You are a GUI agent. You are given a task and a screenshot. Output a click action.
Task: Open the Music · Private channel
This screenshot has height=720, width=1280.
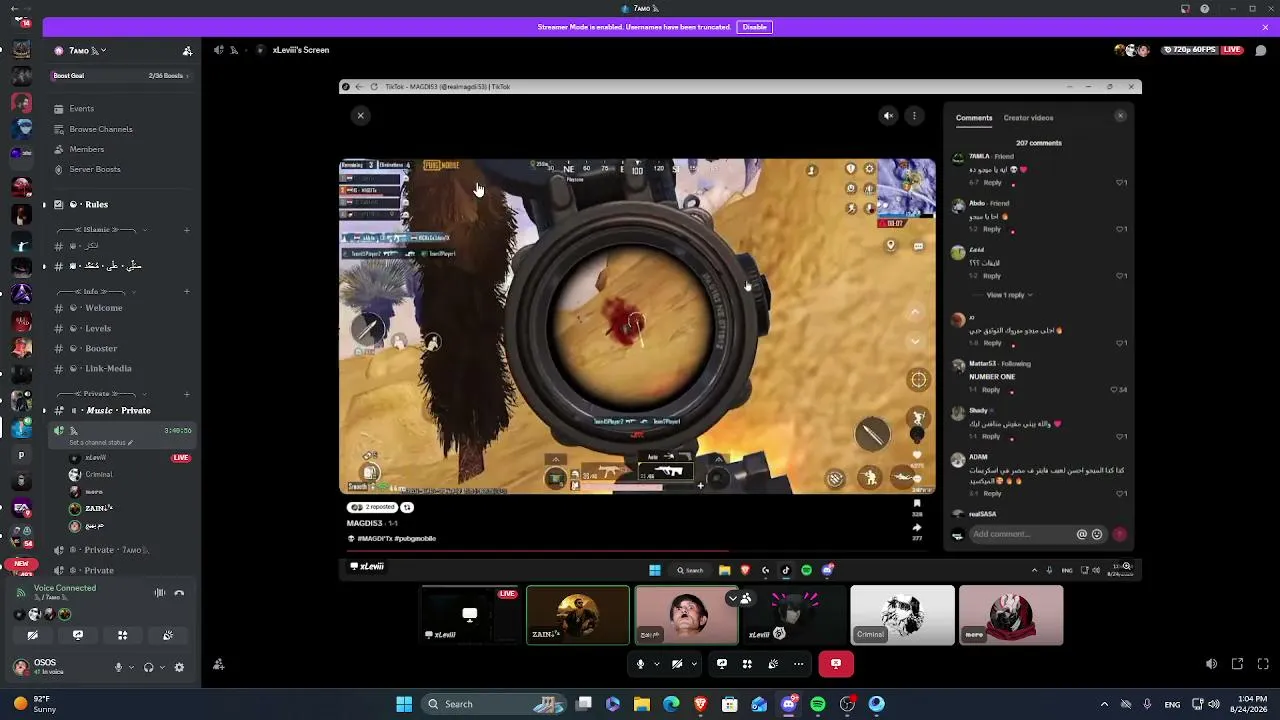pos(121,410)
